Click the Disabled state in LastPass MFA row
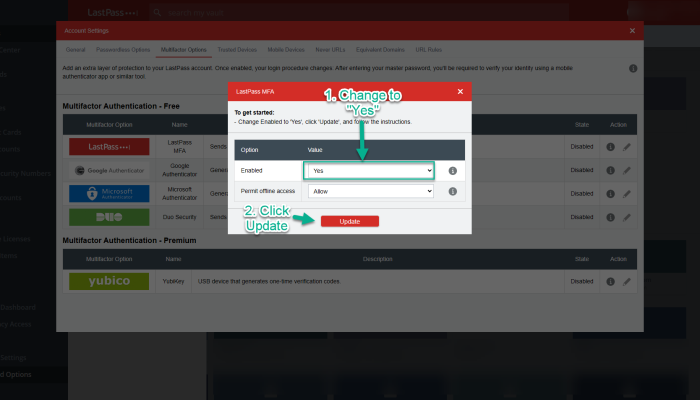The image size is (700, 400). click(582, 146)
